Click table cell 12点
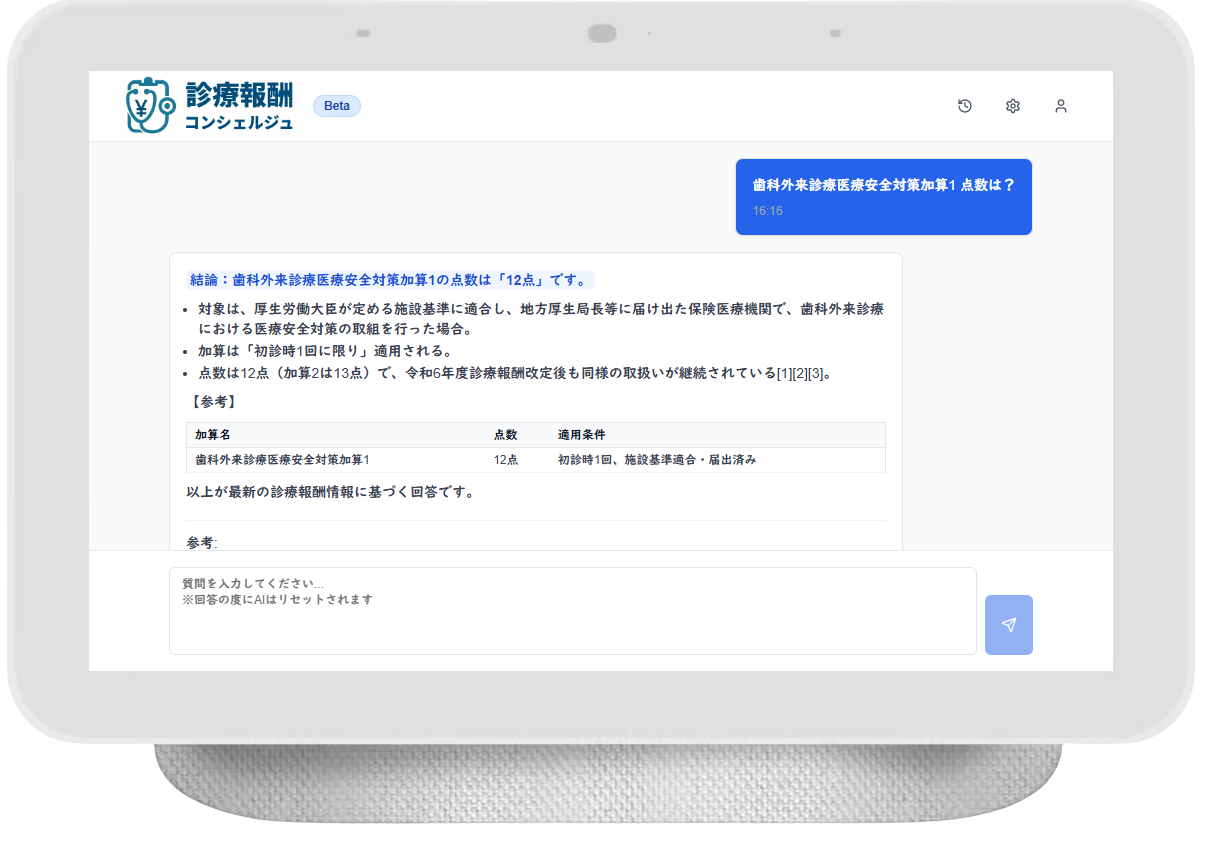The width and height of the screenshot is (1211, 841). (x=505, y=460)
